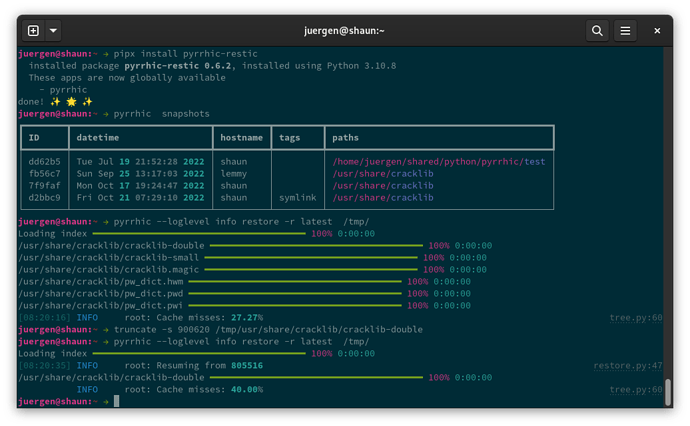The height and width of the screenshot is (426, 690).
Task: Click the Cache misses 27.27% value
Action: (x=247, y=317)
